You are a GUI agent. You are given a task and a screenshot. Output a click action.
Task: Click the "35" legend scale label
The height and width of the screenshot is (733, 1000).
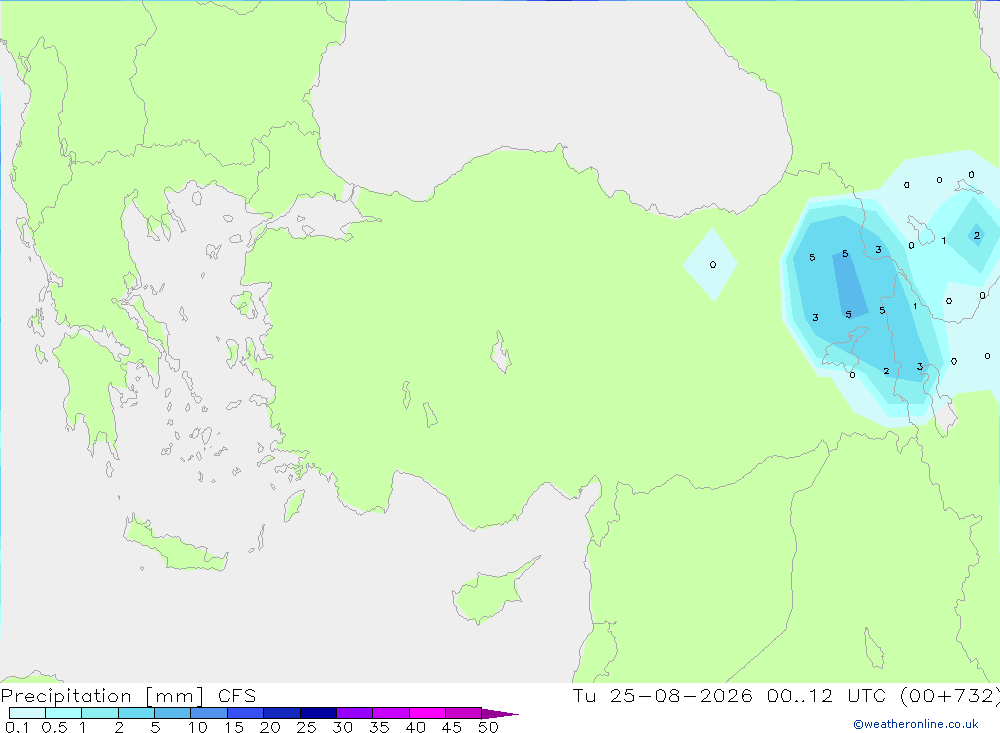coord(379,727)
